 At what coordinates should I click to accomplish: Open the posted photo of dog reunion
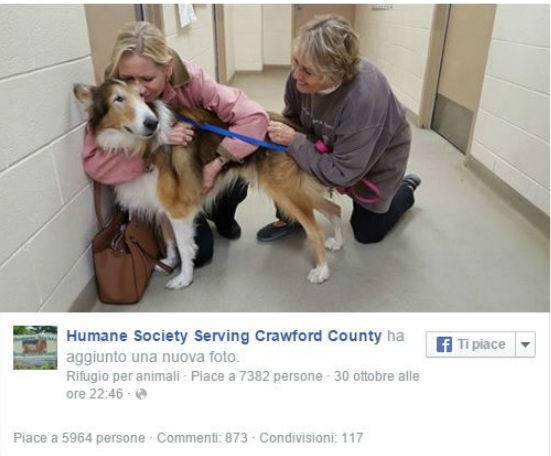tap(275, 158)
